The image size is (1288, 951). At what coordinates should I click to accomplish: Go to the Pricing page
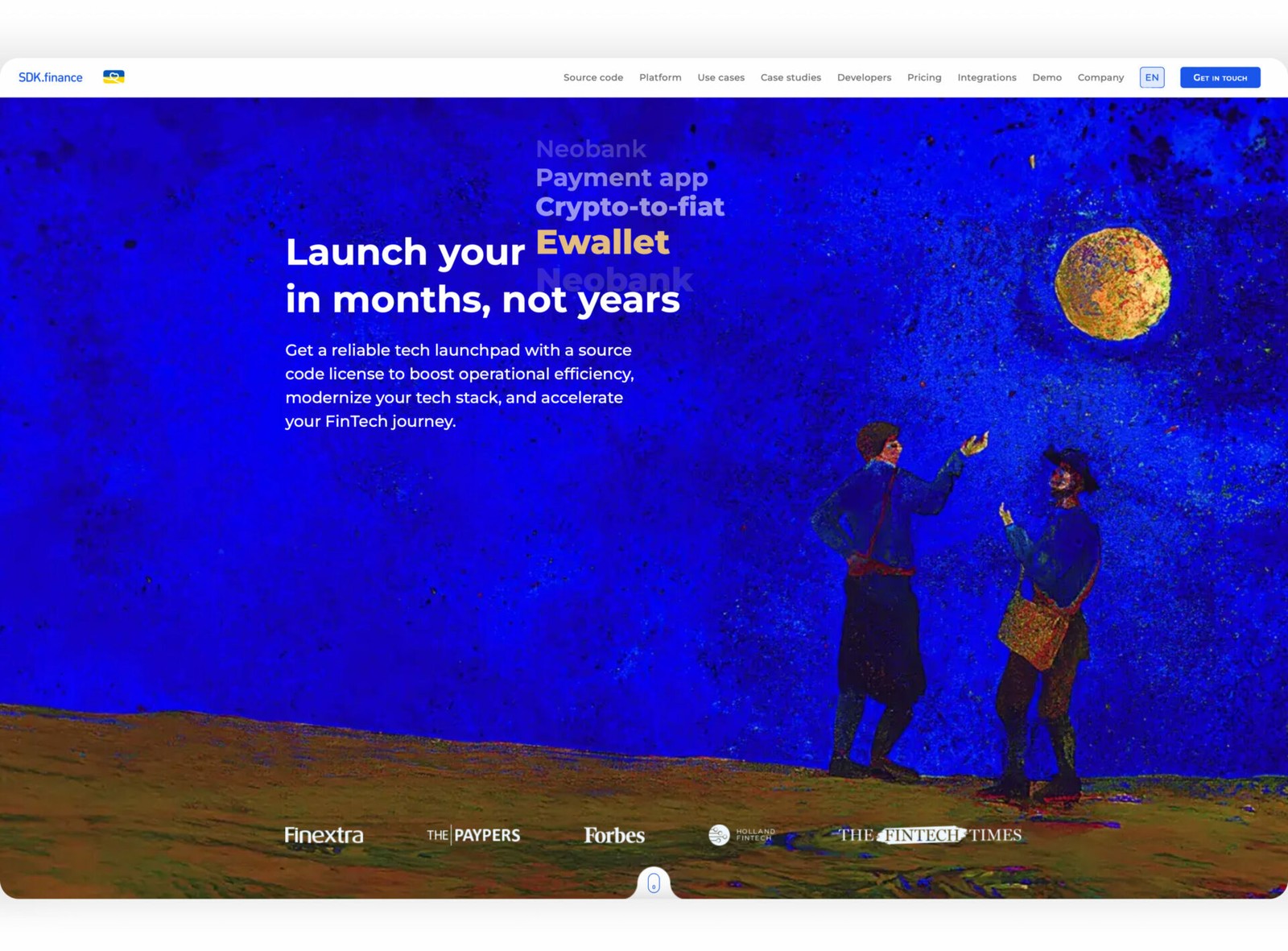point(924,77)
